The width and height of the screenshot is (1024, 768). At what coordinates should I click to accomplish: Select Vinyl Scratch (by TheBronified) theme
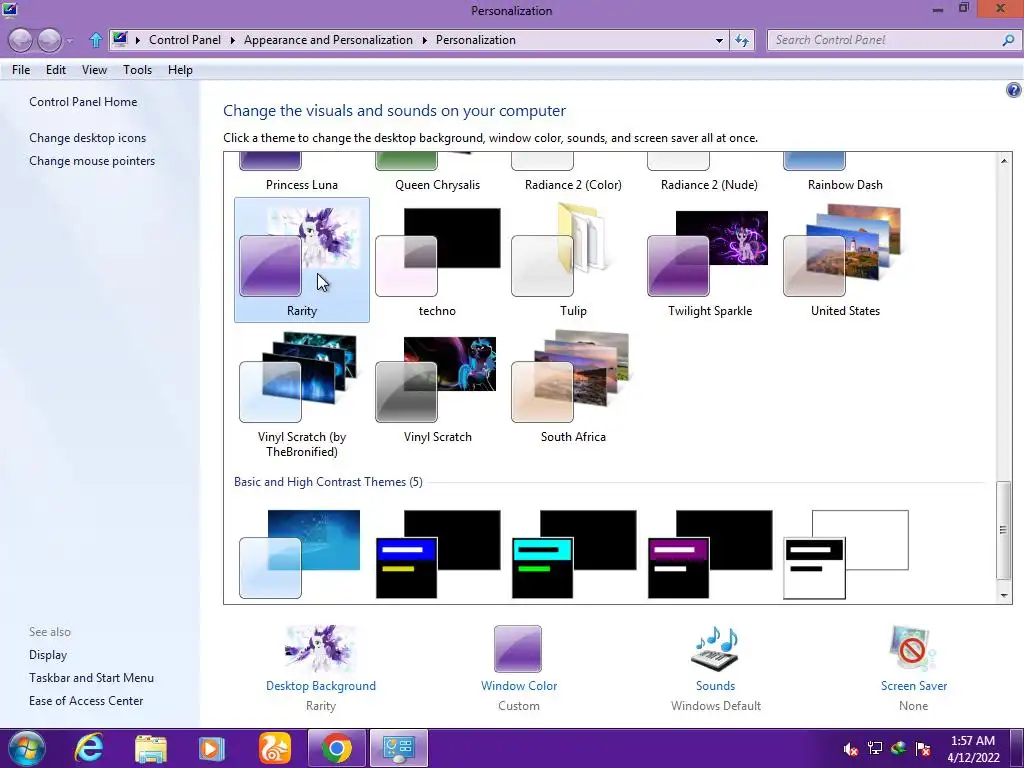tap(302, 394)
